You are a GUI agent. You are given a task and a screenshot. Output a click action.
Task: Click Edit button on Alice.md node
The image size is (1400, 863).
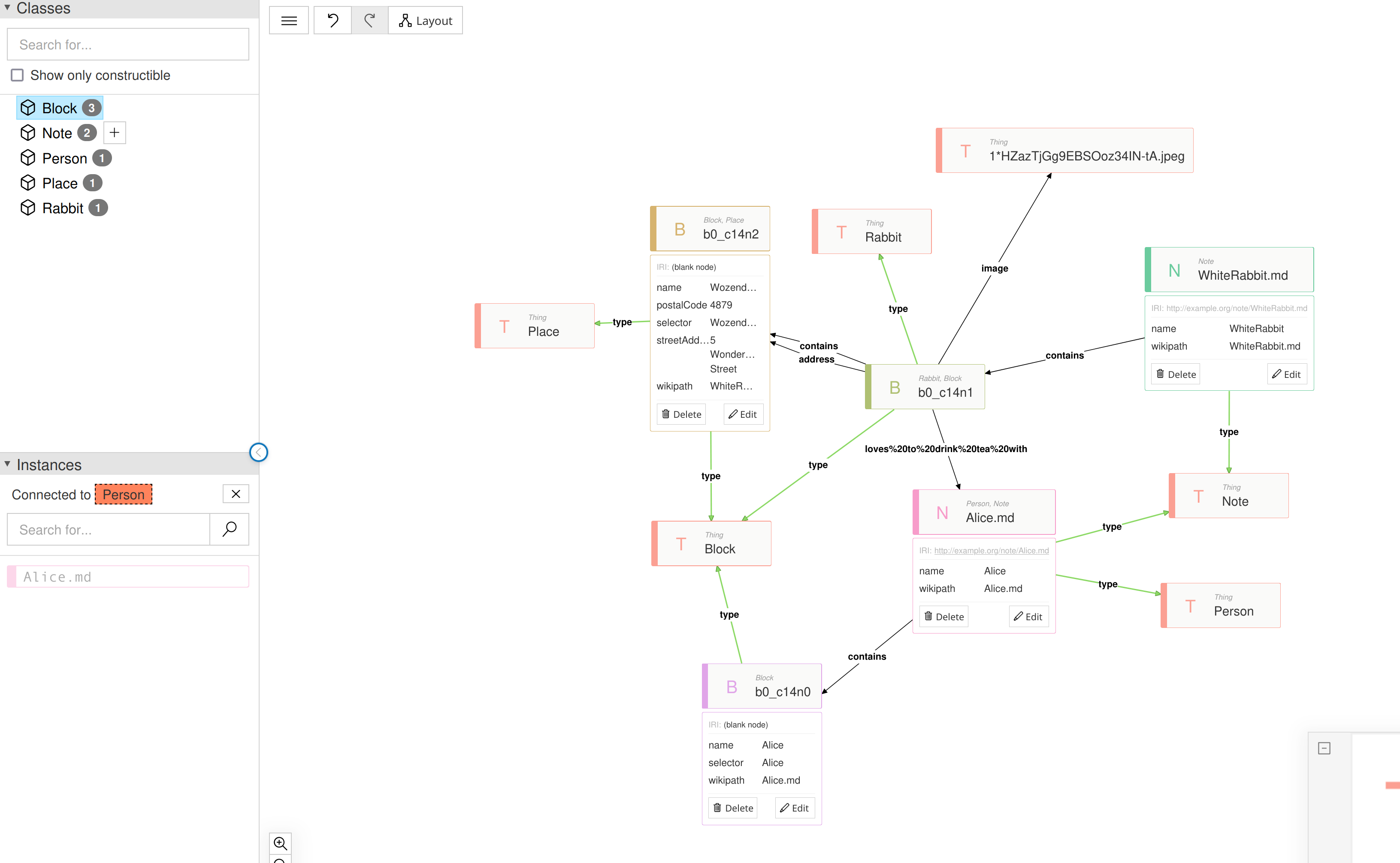point(1028,616)
